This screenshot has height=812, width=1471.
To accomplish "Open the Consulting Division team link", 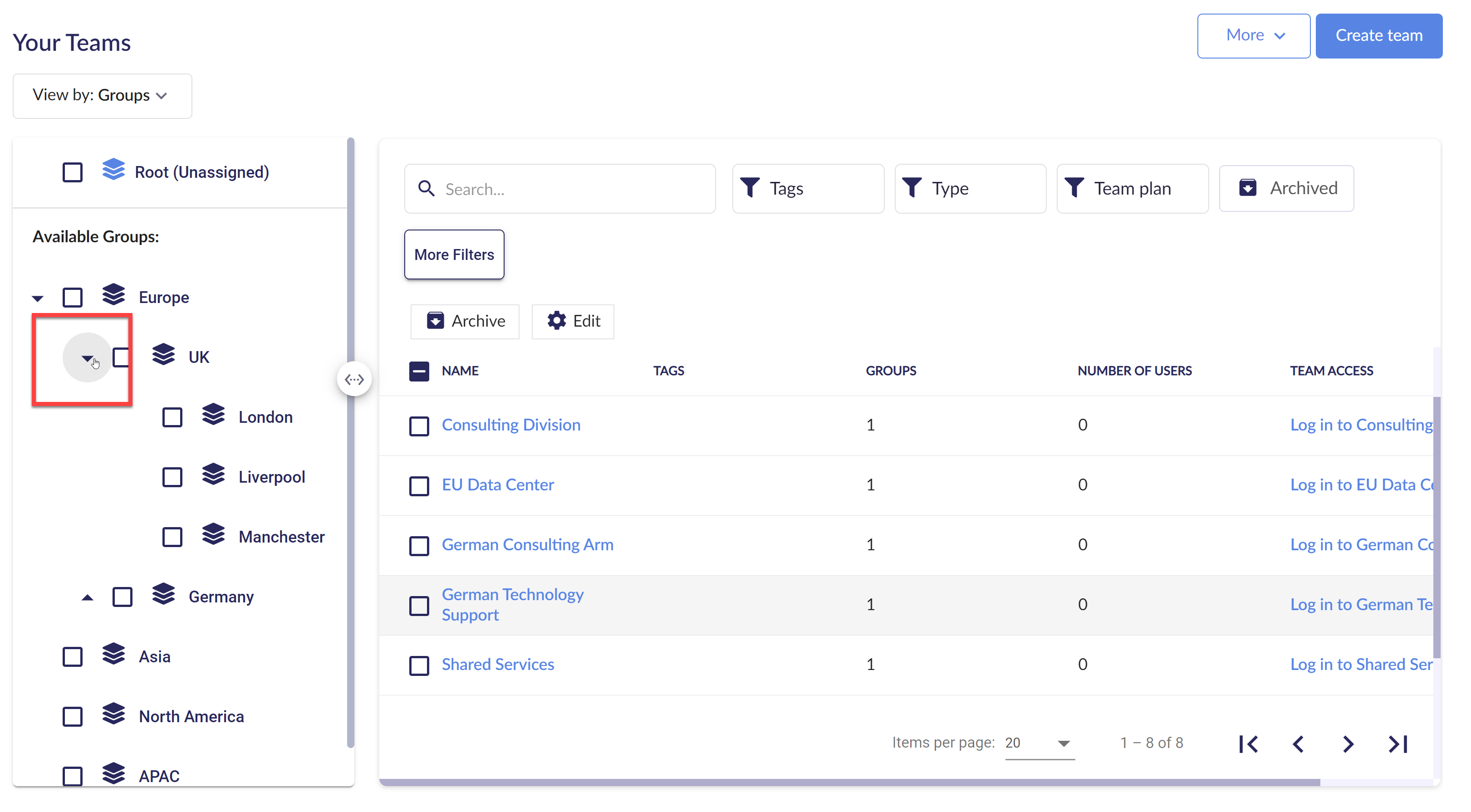I will [511, 425].
